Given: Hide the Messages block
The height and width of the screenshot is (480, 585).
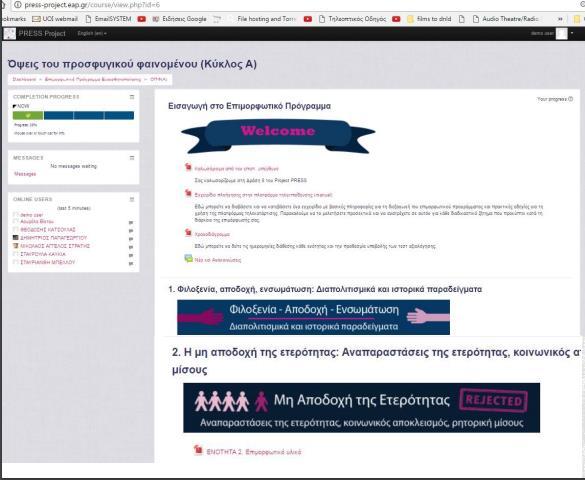Looking at the screenshot, I should click(132, 158).
